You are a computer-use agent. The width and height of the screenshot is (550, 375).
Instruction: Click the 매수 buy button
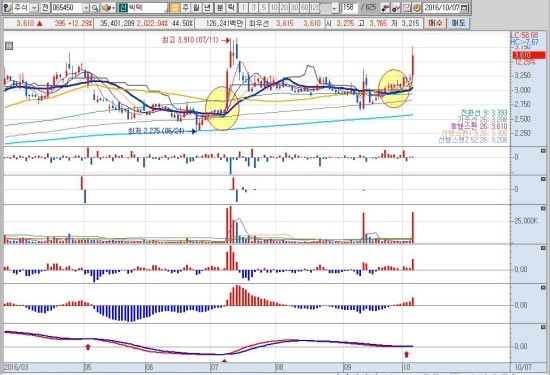pyautogui.click(x=435, y=23)
